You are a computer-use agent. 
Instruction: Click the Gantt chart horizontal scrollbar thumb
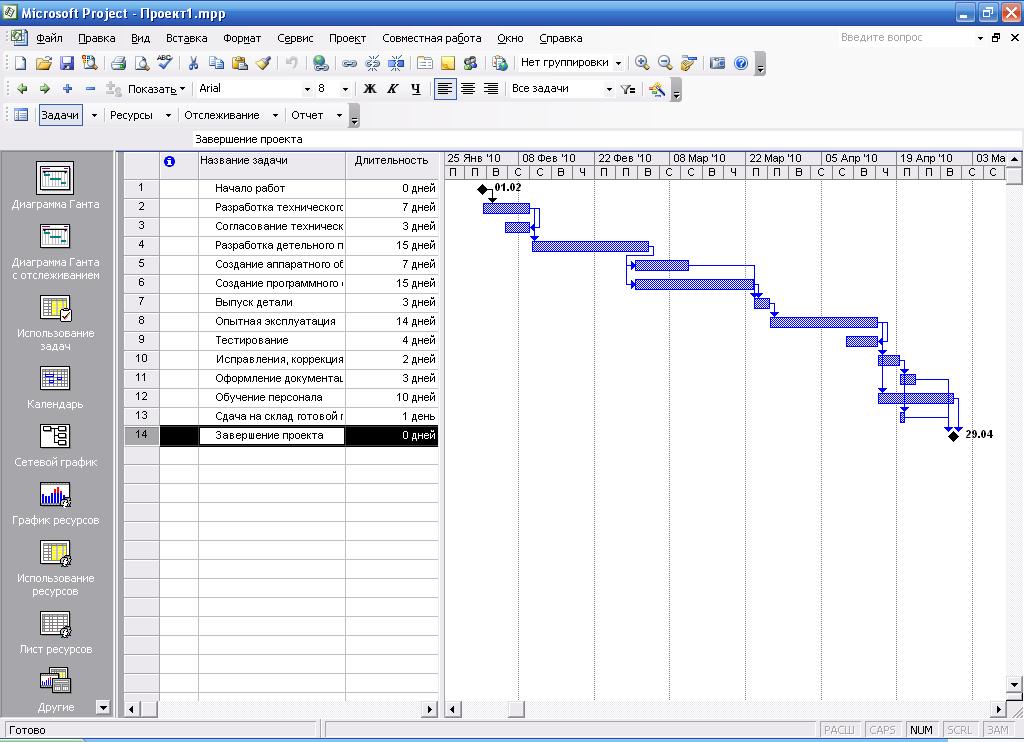[x=516, y=709]
